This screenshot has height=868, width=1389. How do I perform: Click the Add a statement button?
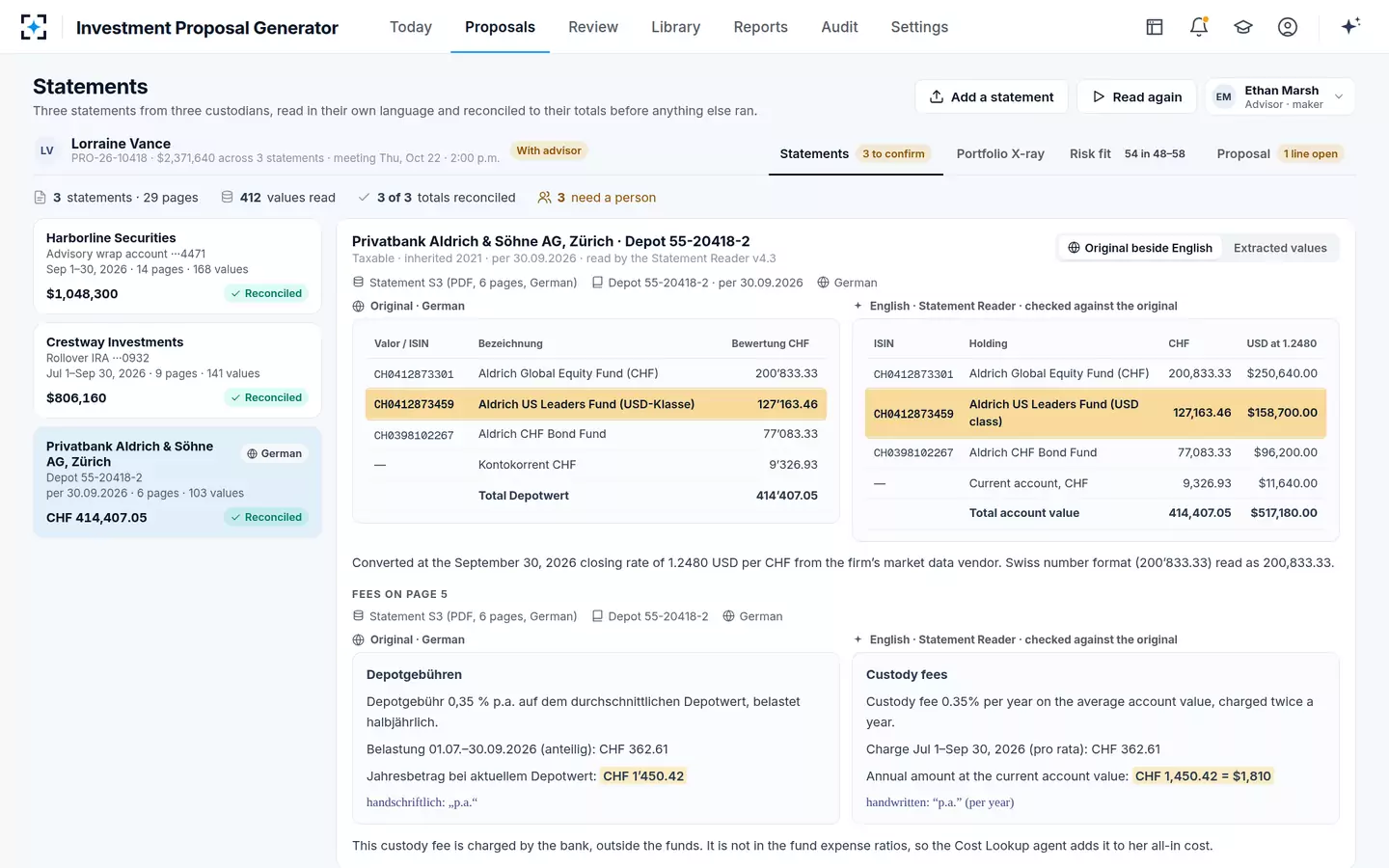991,96
